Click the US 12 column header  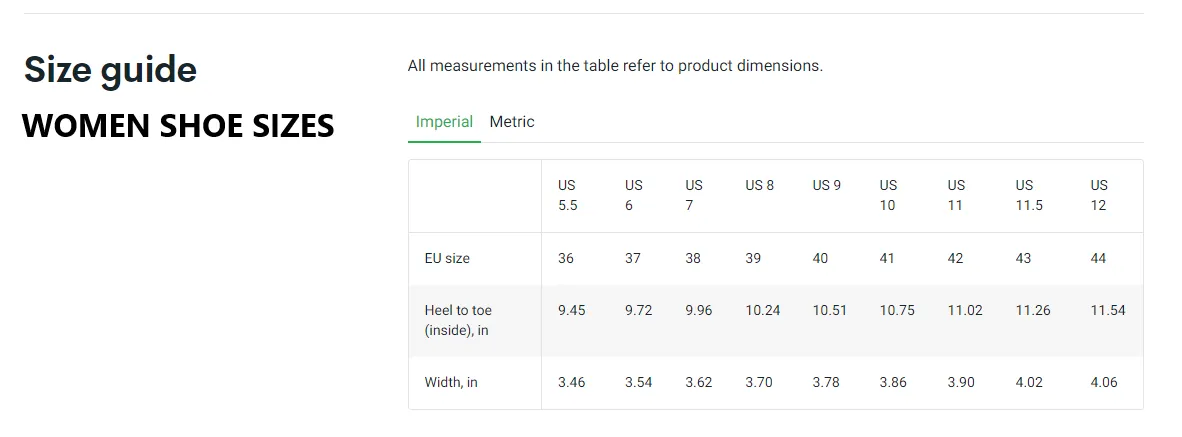click(1099, 195)
